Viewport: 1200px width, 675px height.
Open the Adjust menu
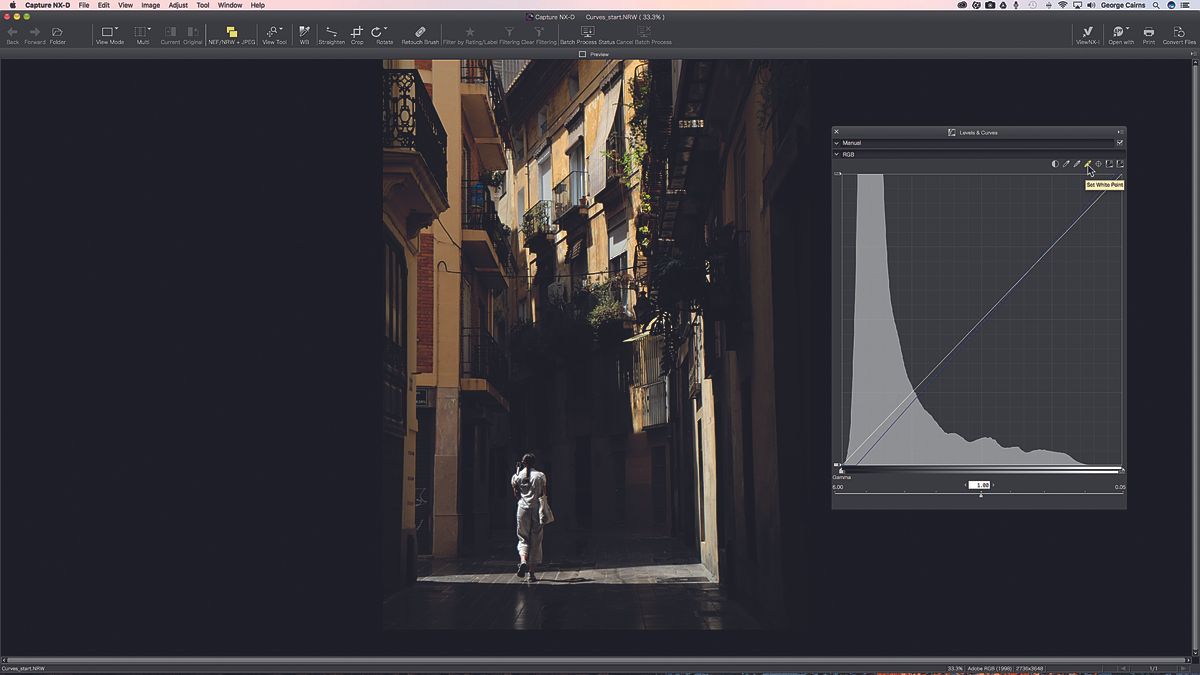pos(177,5)
